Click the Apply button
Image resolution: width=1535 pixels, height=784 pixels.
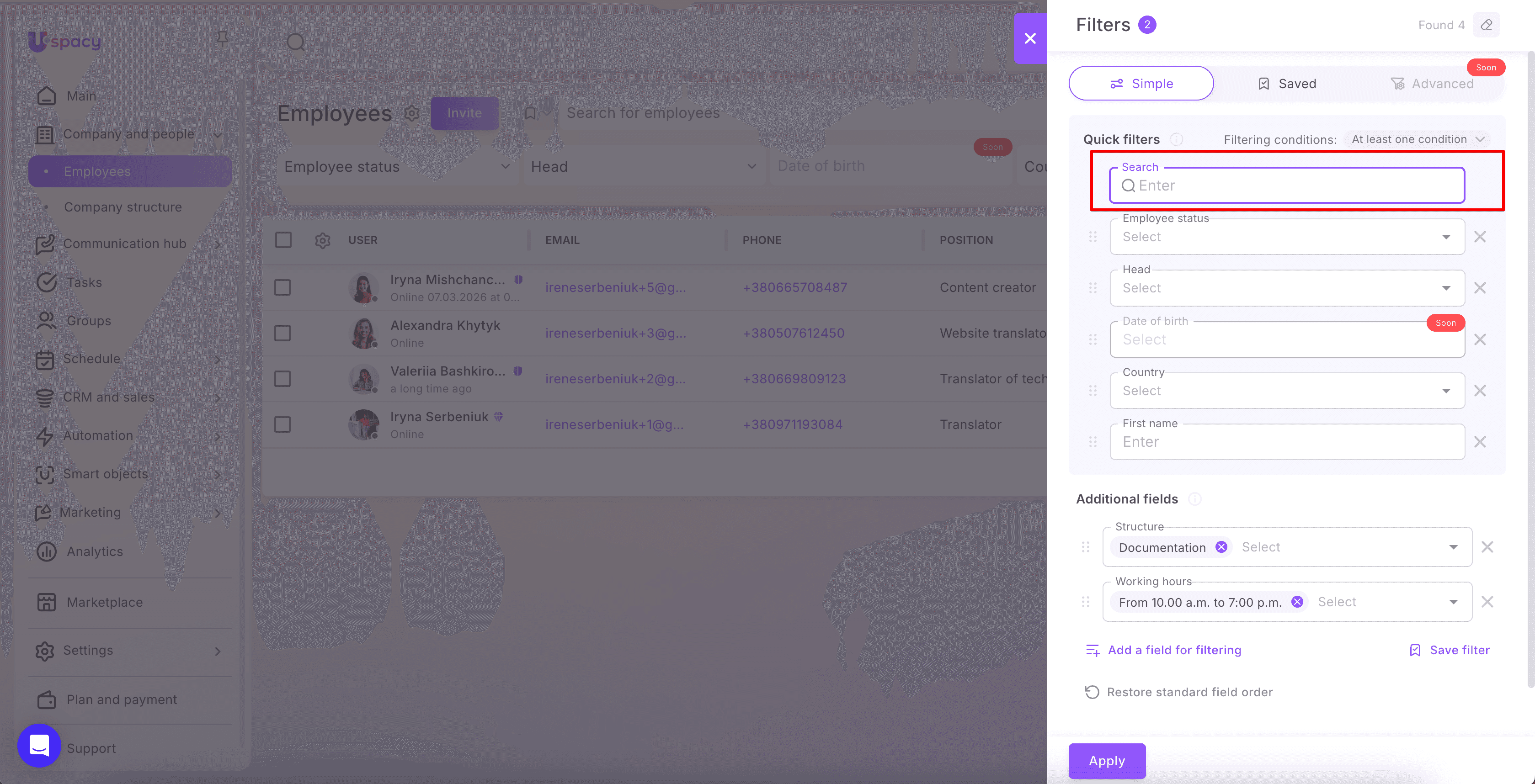pos(1107,761)
